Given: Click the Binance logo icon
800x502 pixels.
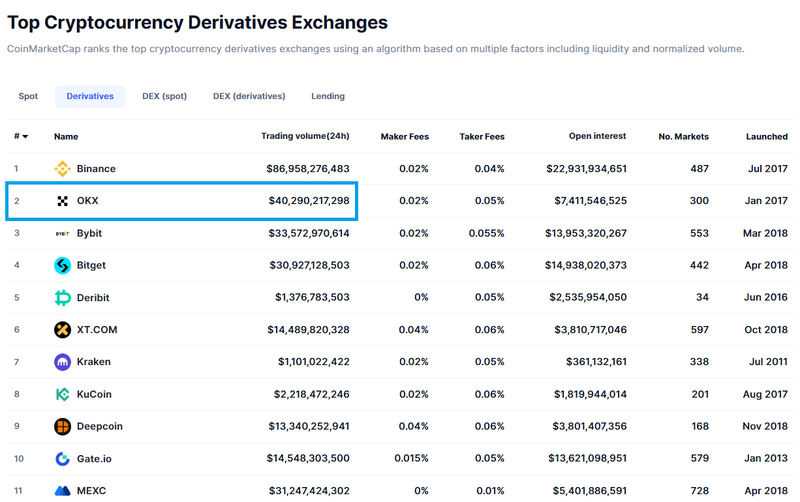Looking at the screenshot, I should click(x=62, y=168).
